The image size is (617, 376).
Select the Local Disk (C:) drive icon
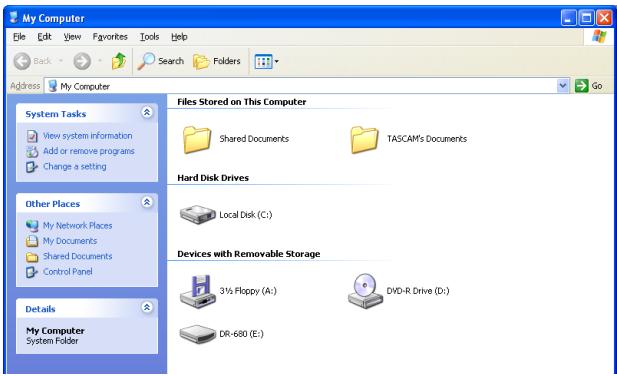(x=198, y=214)
